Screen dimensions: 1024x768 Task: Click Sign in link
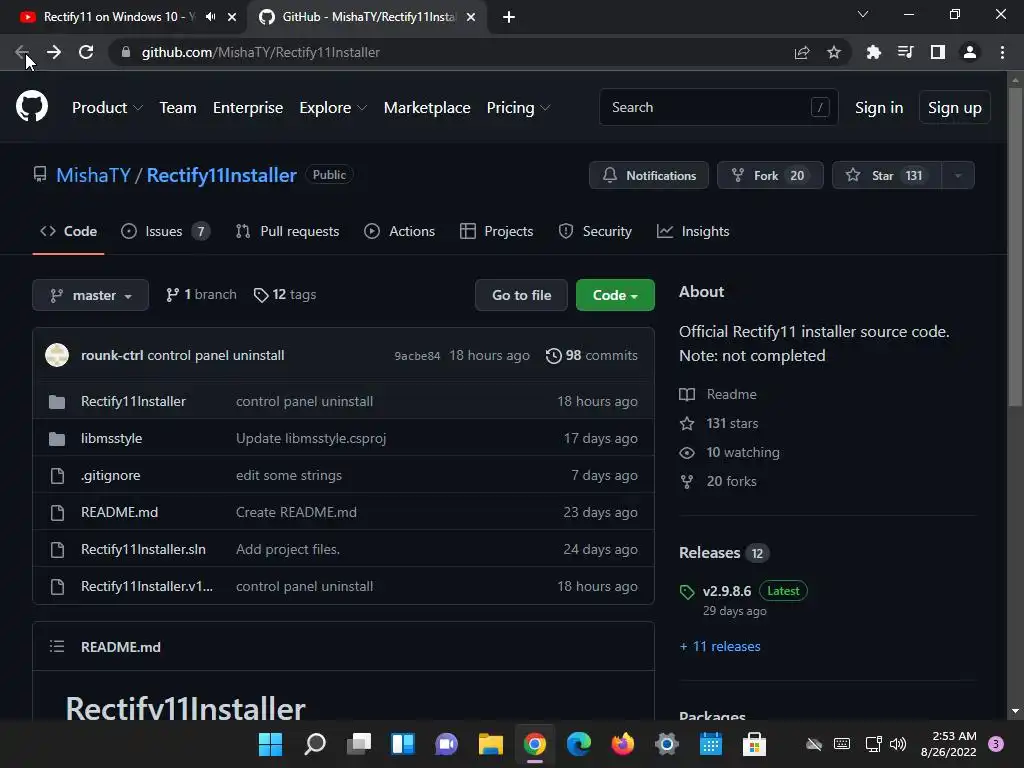click(879, 108)
